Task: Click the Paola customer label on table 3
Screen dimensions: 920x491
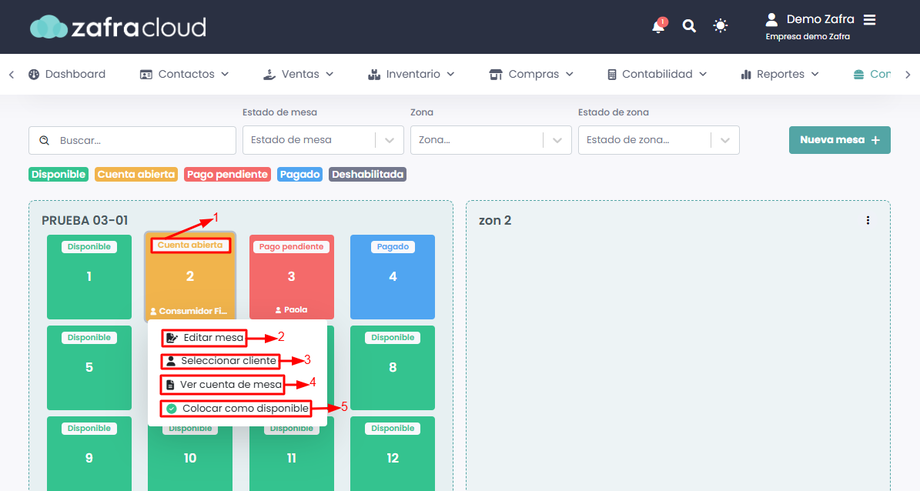Action: coord(292,310)
